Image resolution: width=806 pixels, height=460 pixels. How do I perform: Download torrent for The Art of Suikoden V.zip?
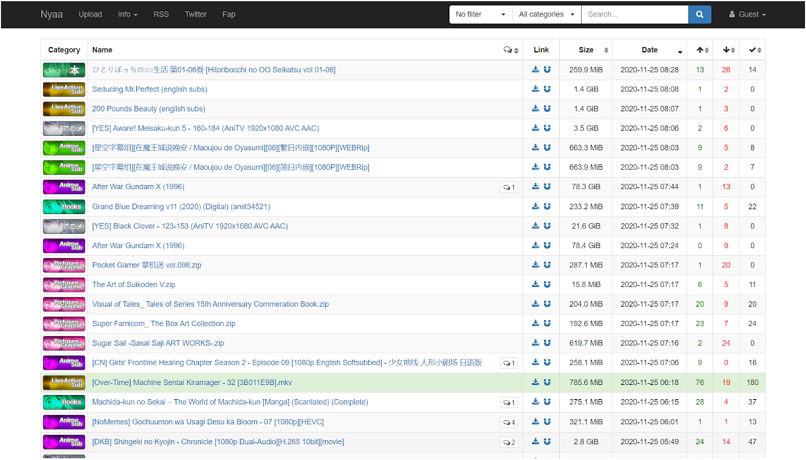pyautogui.click(x=535, y=284)
